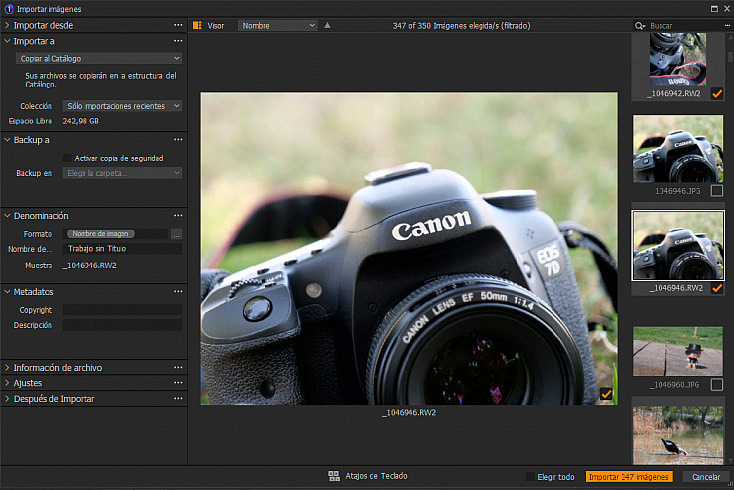
Task: Check the _1046960.JPG thumbnail checkbox
Action: pos(717,385)
